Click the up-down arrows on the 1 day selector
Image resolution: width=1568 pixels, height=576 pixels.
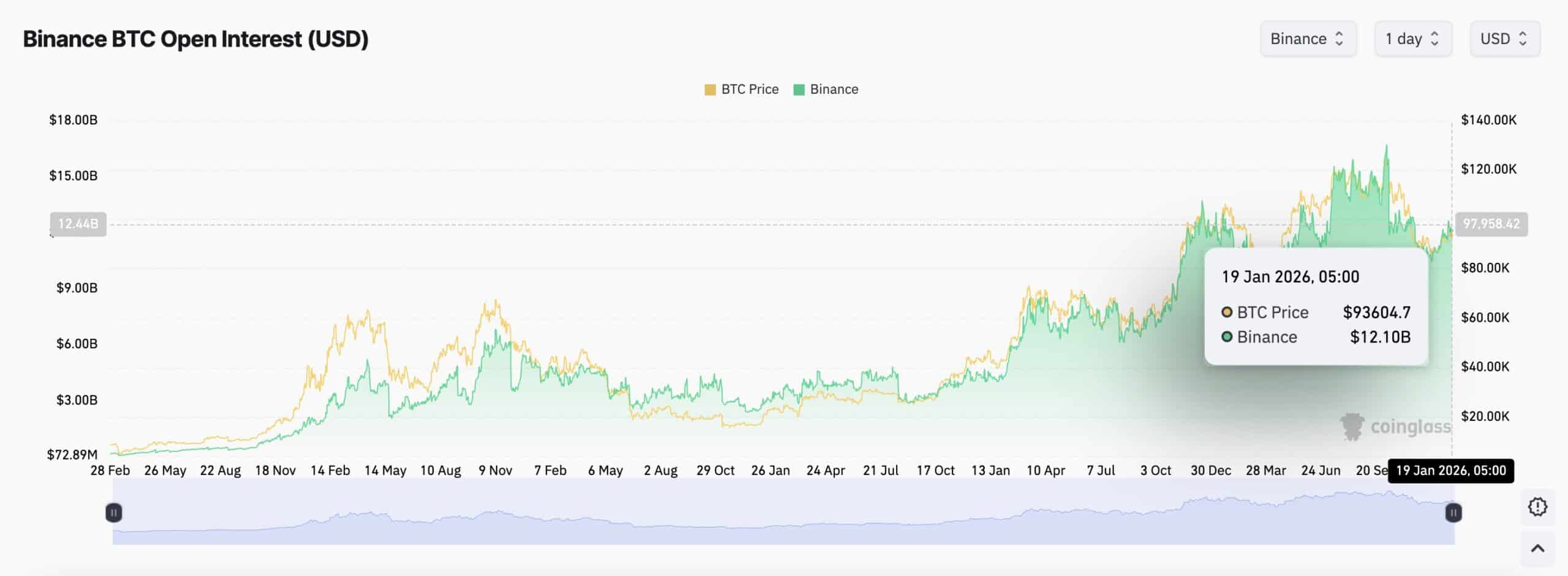(1434, 38)
